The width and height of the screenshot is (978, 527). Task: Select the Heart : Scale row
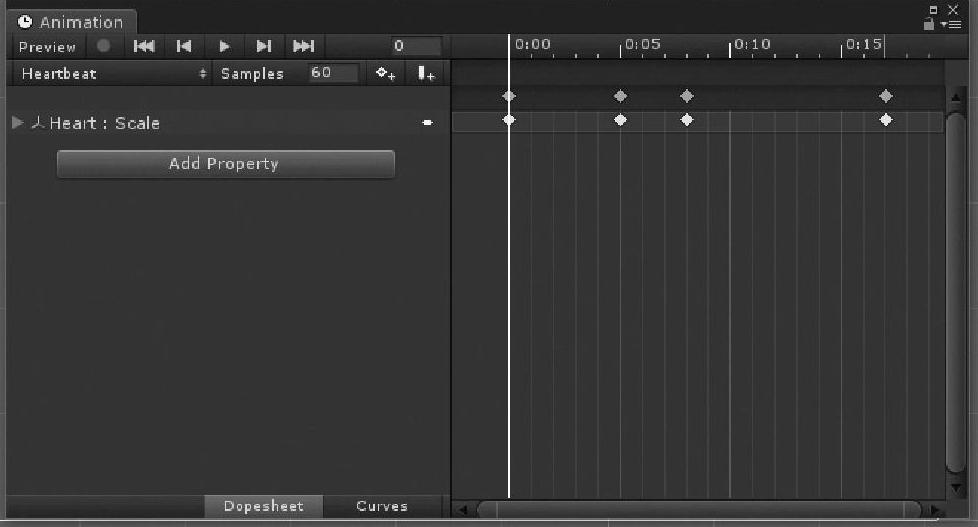click(x=228, y=123)
